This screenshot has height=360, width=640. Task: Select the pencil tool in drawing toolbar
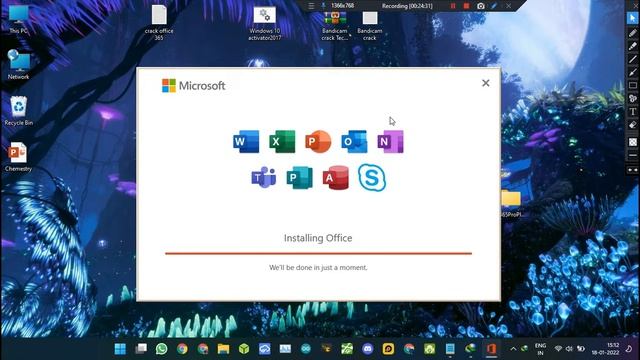tap(633, 33)
